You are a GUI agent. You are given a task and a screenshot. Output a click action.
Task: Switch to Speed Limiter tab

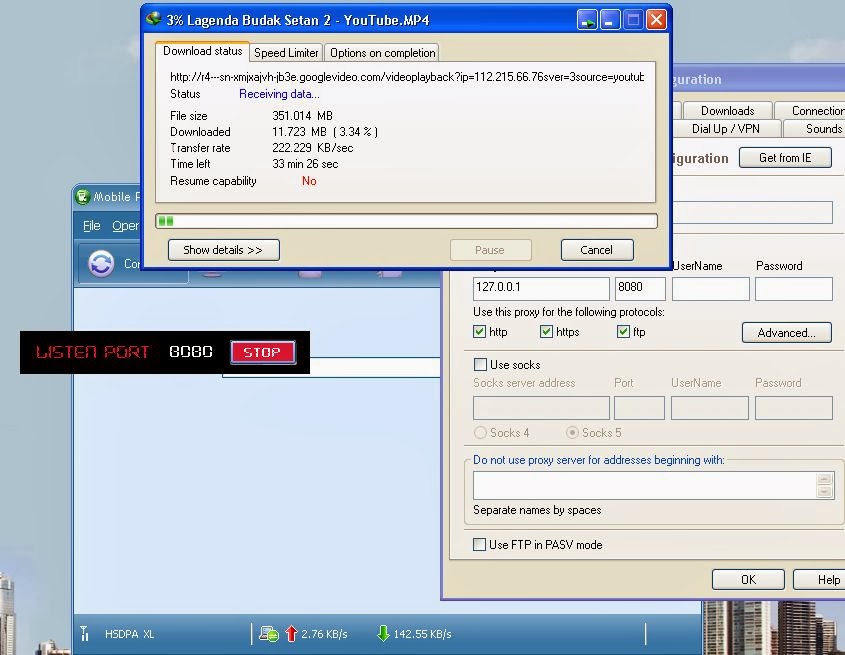tap(286, 53)
